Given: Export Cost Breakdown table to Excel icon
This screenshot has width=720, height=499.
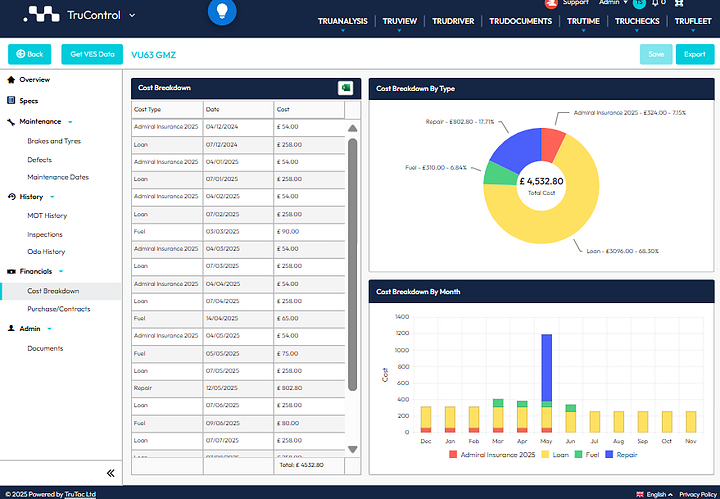Looking at the screenshot, I should tap(345, 88).
